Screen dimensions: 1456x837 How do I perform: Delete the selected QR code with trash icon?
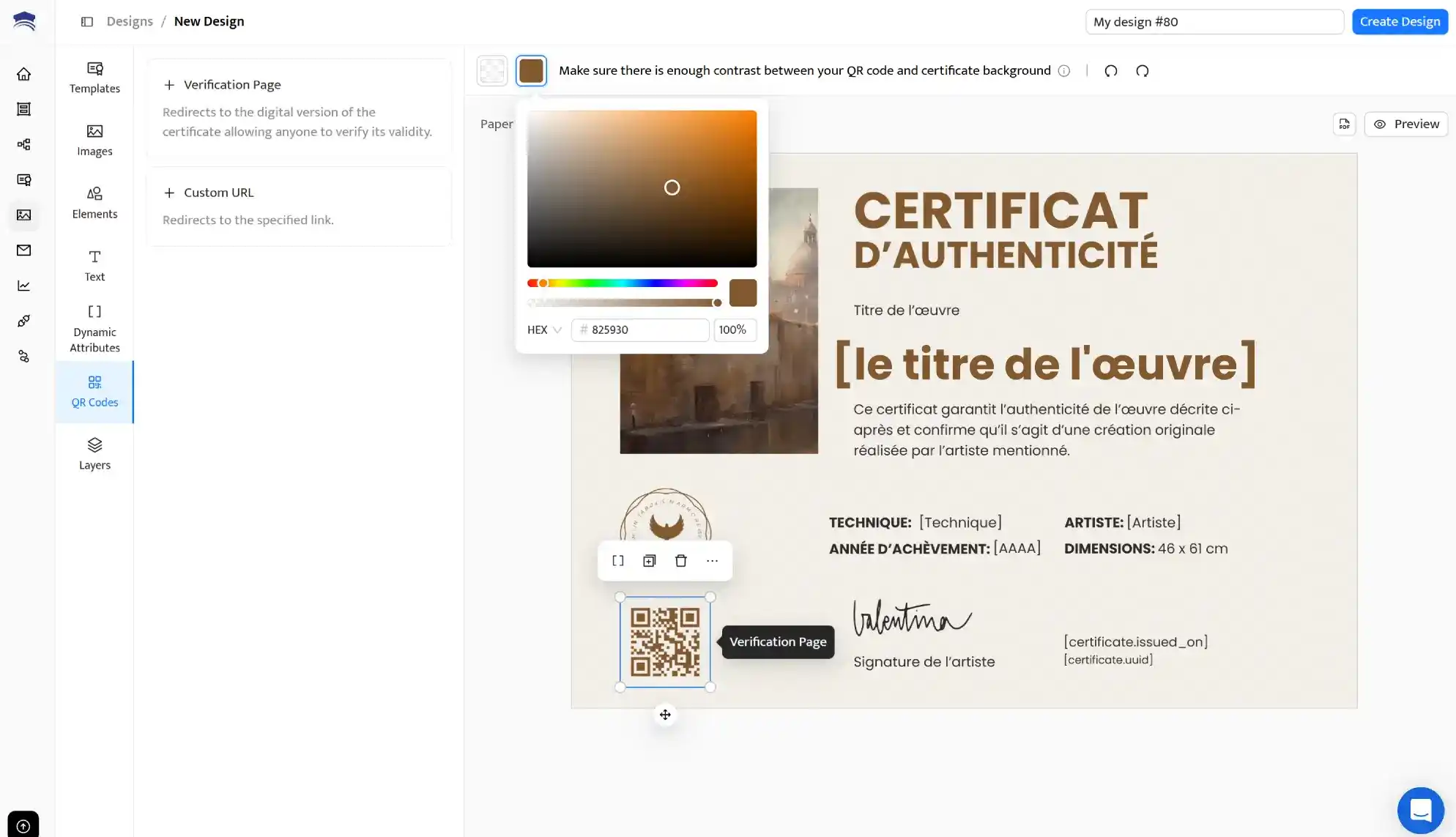pyautogui.click(x=680, y=561)
